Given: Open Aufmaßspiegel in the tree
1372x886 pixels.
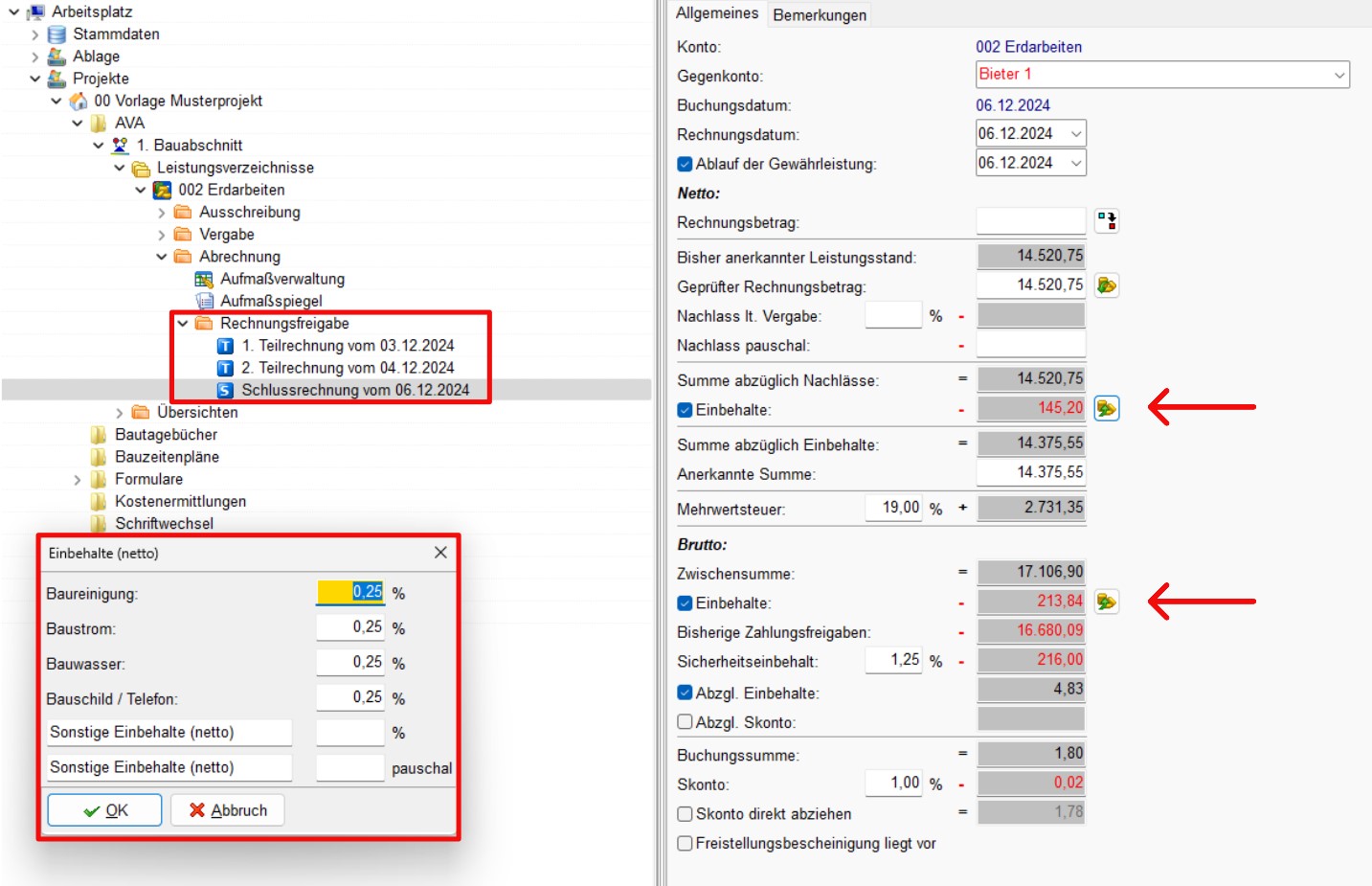Looking at the screenshot, I should [270, 301].
